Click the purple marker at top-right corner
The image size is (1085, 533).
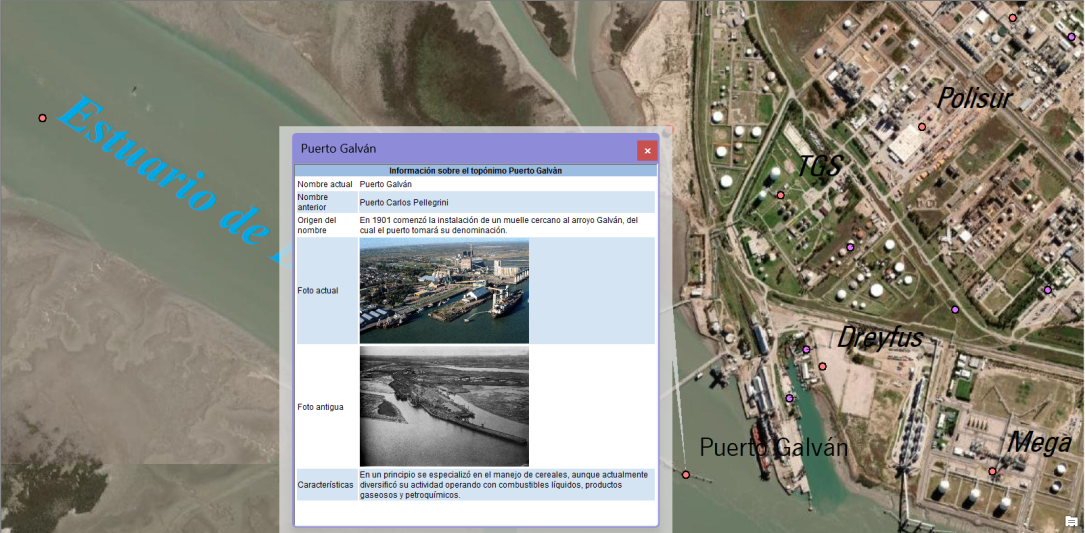[1071, 37]
